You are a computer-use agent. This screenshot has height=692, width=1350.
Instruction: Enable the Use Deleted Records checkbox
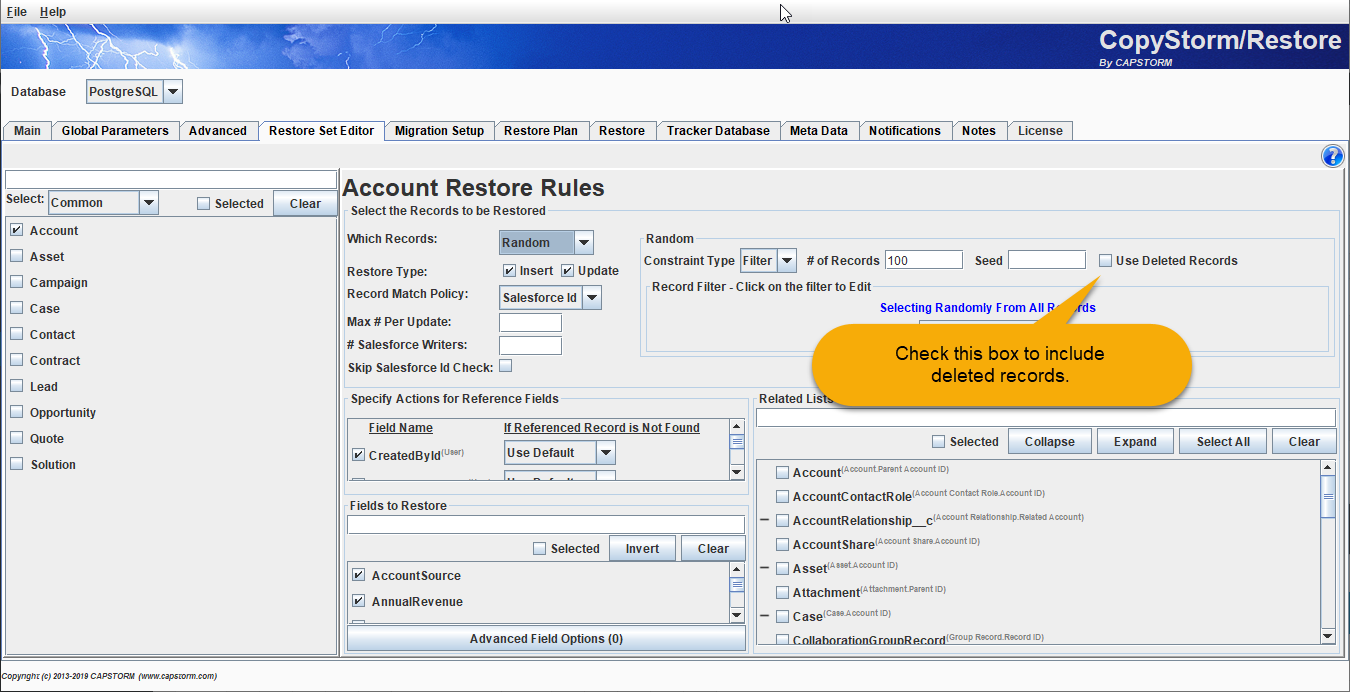pyautogui.click(x=1105, y=260)
